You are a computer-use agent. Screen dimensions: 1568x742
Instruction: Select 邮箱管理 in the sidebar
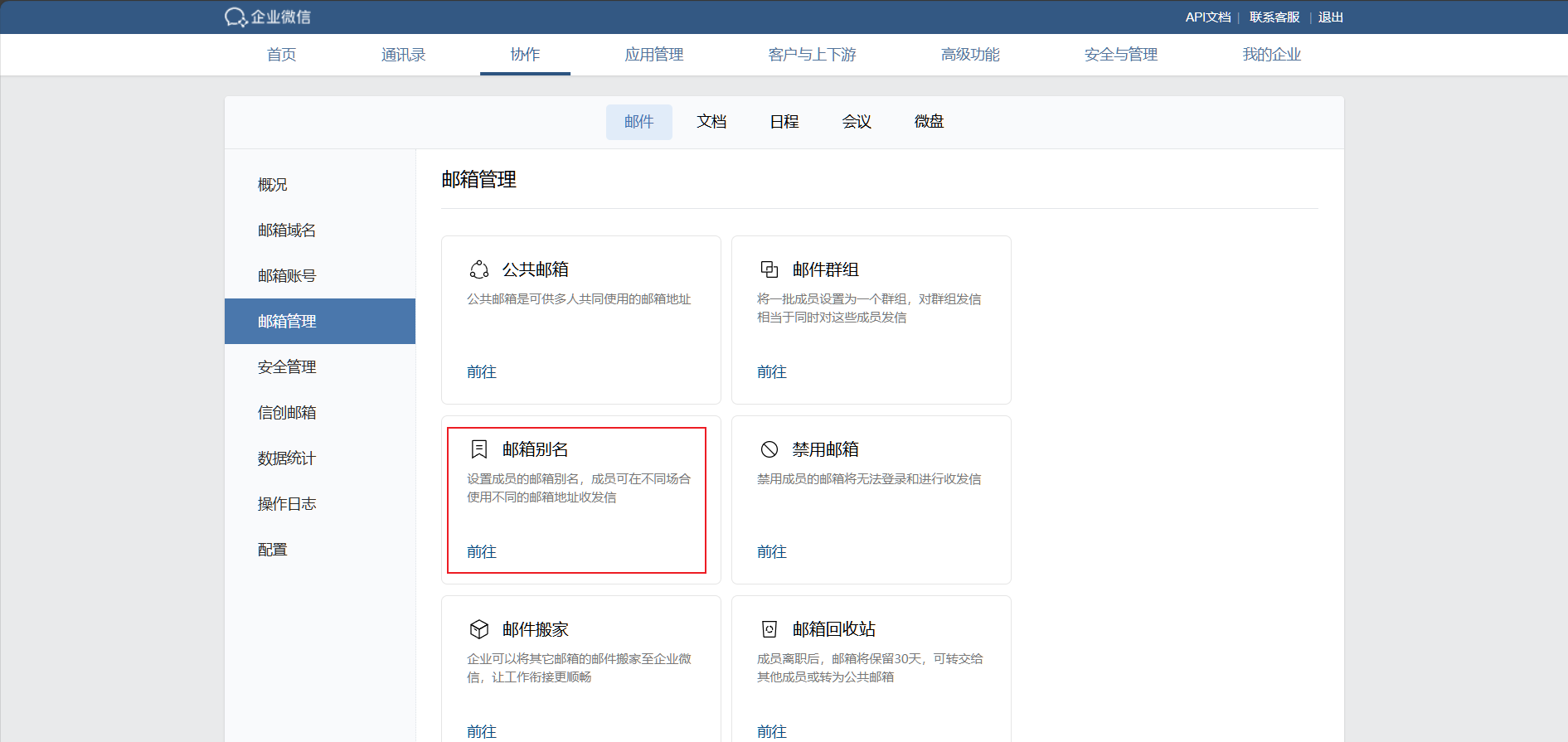pyautogui.click(x=320, y=322)
